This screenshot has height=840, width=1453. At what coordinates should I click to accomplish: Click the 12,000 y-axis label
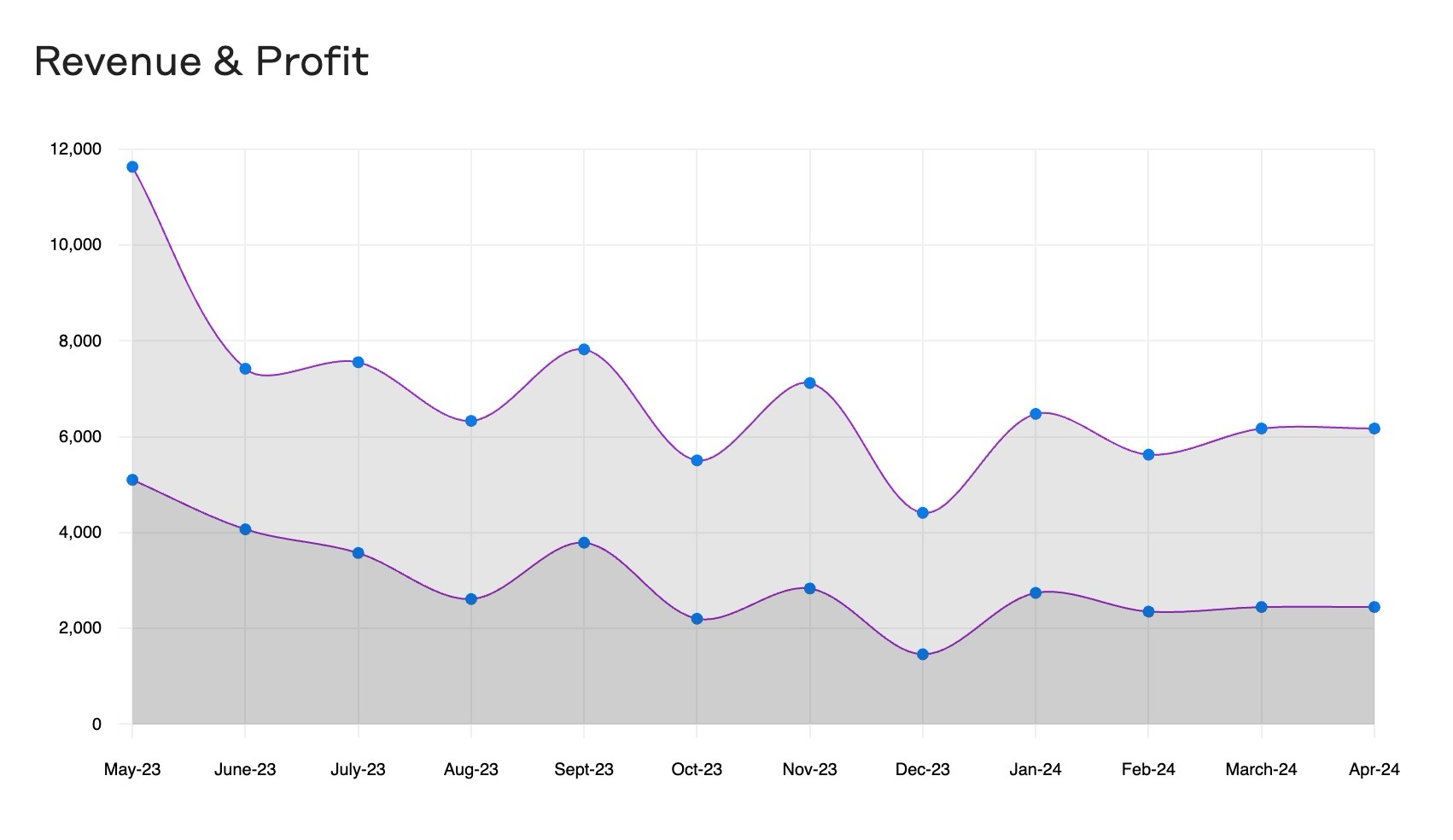tap(76, 149)
